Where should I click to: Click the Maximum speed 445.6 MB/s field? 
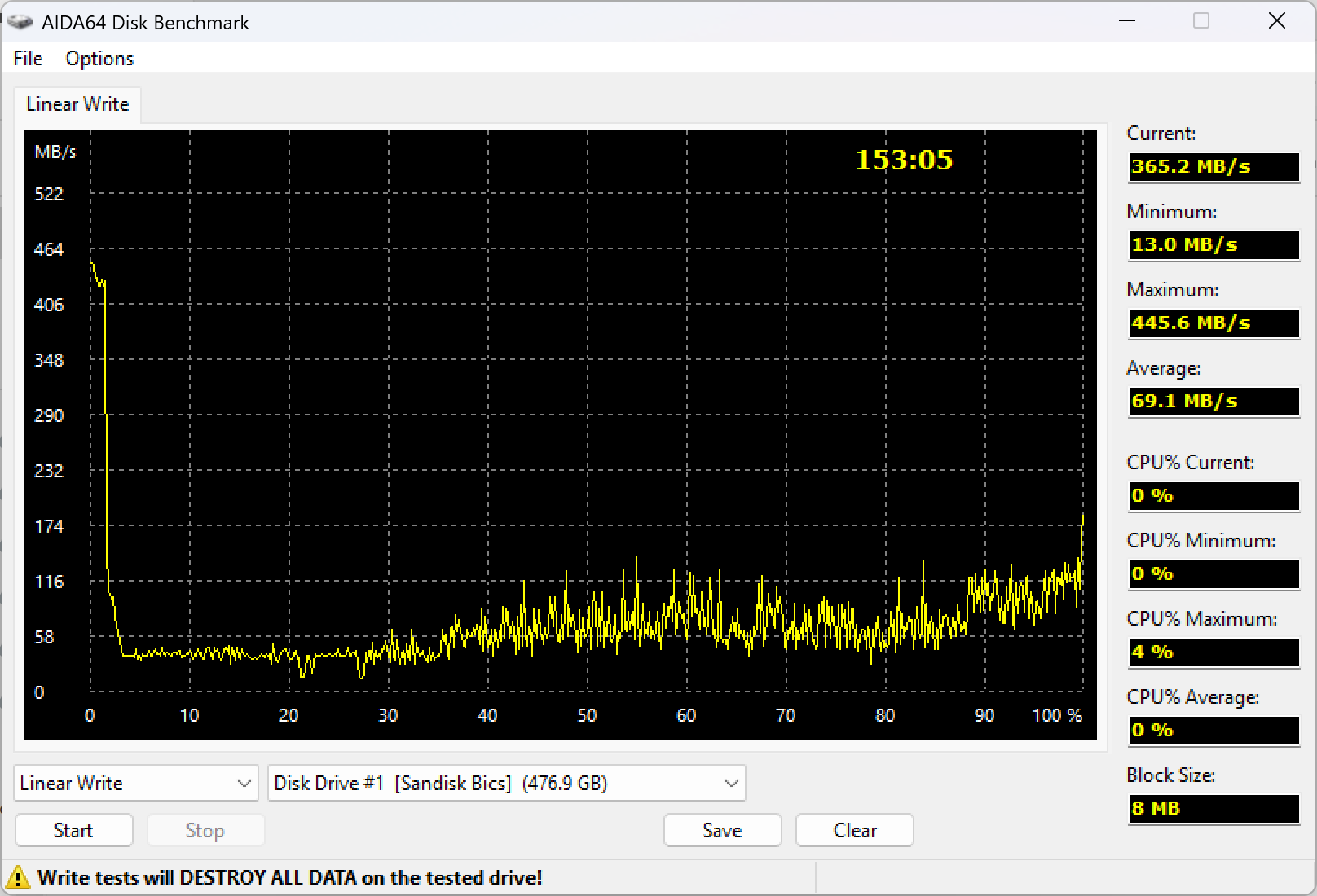[1213, 323]
